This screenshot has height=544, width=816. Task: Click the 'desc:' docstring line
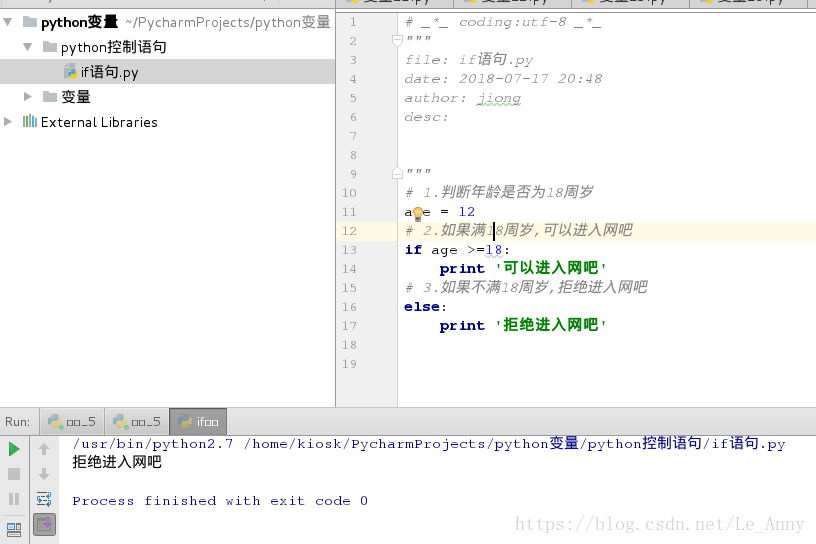pos(426,117)
